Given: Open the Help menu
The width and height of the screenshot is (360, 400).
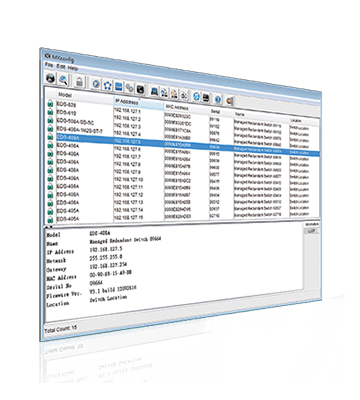Looking at the screenshot, I should 72,68.
